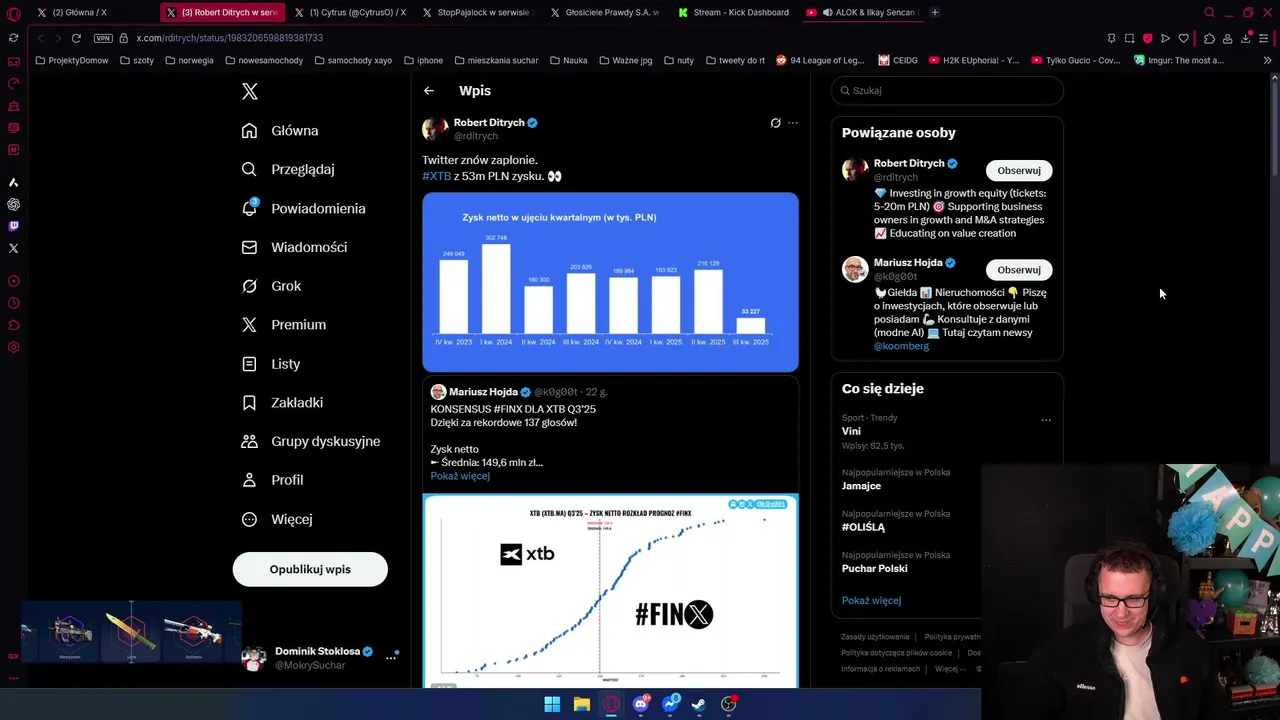Open the #XTB hashtag link
This screenshot has width=1280, height=720.
[437, 176]
